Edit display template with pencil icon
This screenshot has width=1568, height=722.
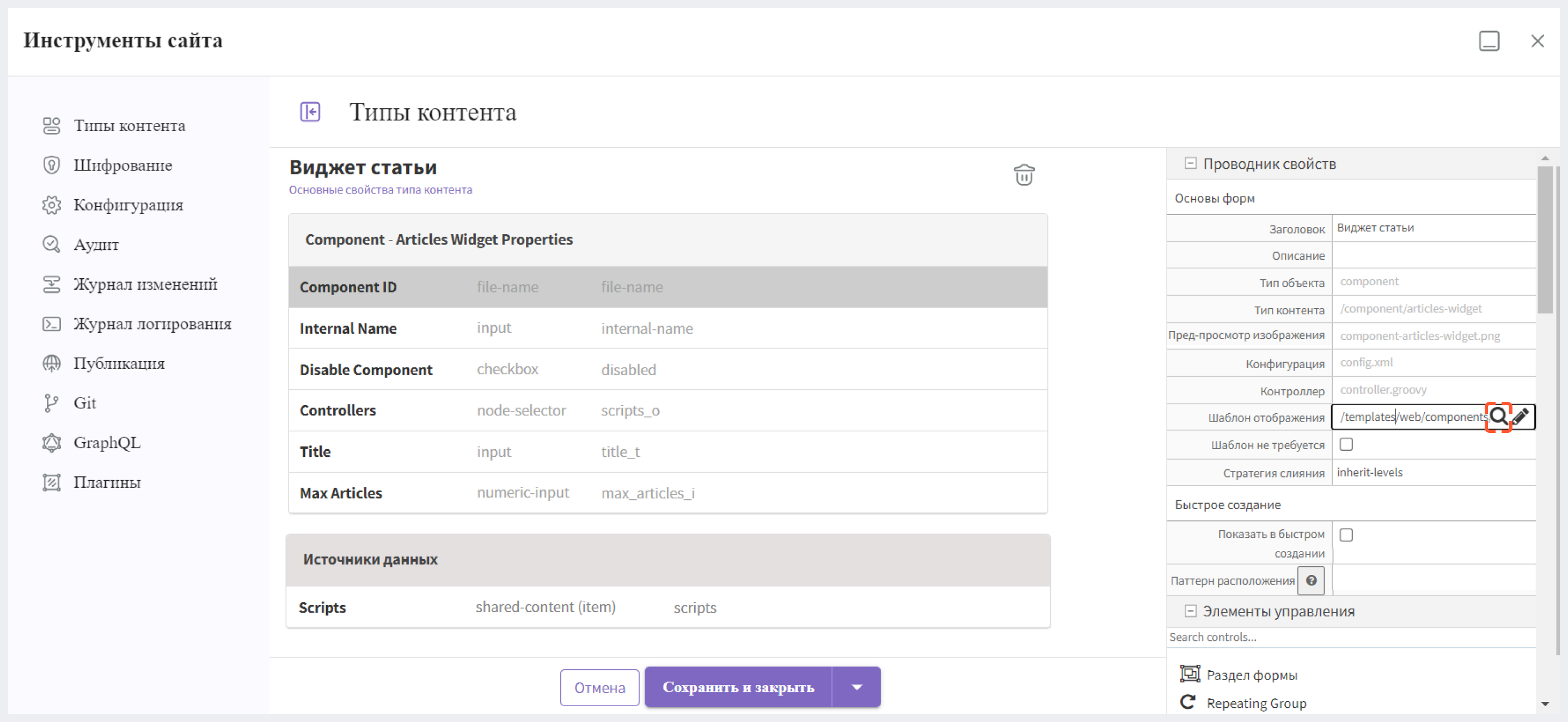tap(1521, 417)
